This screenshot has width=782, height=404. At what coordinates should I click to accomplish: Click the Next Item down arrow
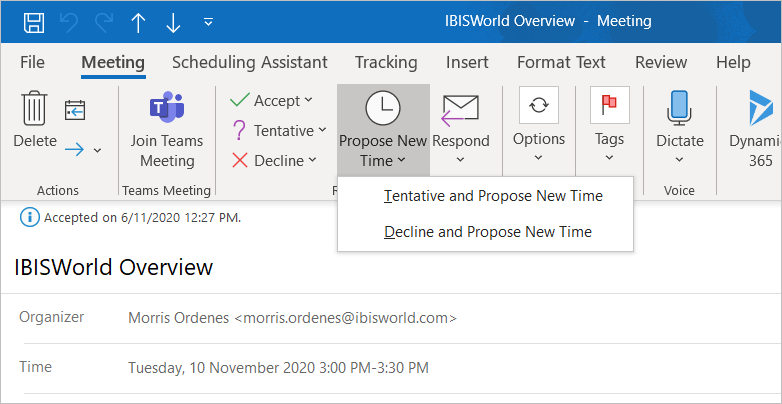pos(173,21)
